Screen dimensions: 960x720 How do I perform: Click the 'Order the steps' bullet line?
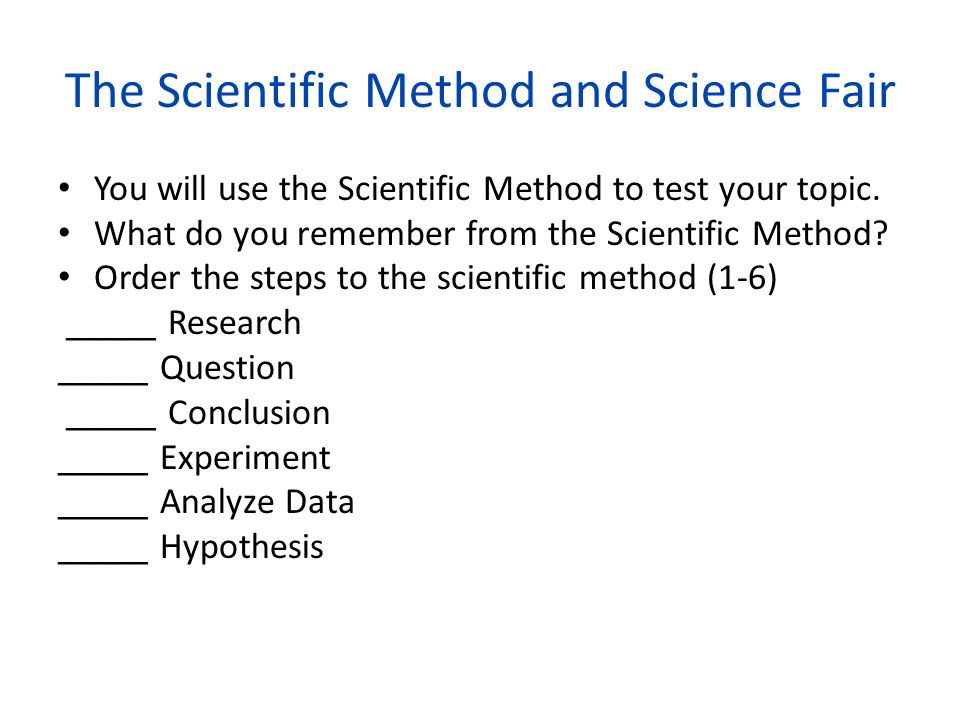tap(435, 279)
